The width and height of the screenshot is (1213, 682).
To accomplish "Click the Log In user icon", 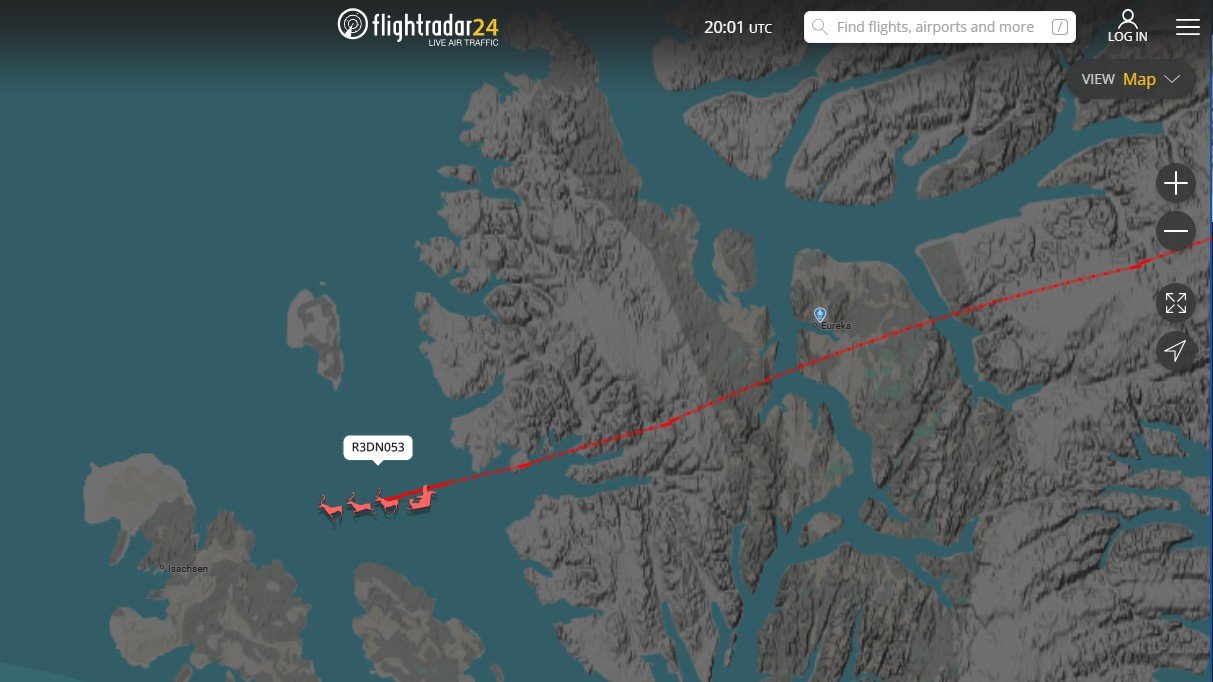I will (x=1128, y=19).
